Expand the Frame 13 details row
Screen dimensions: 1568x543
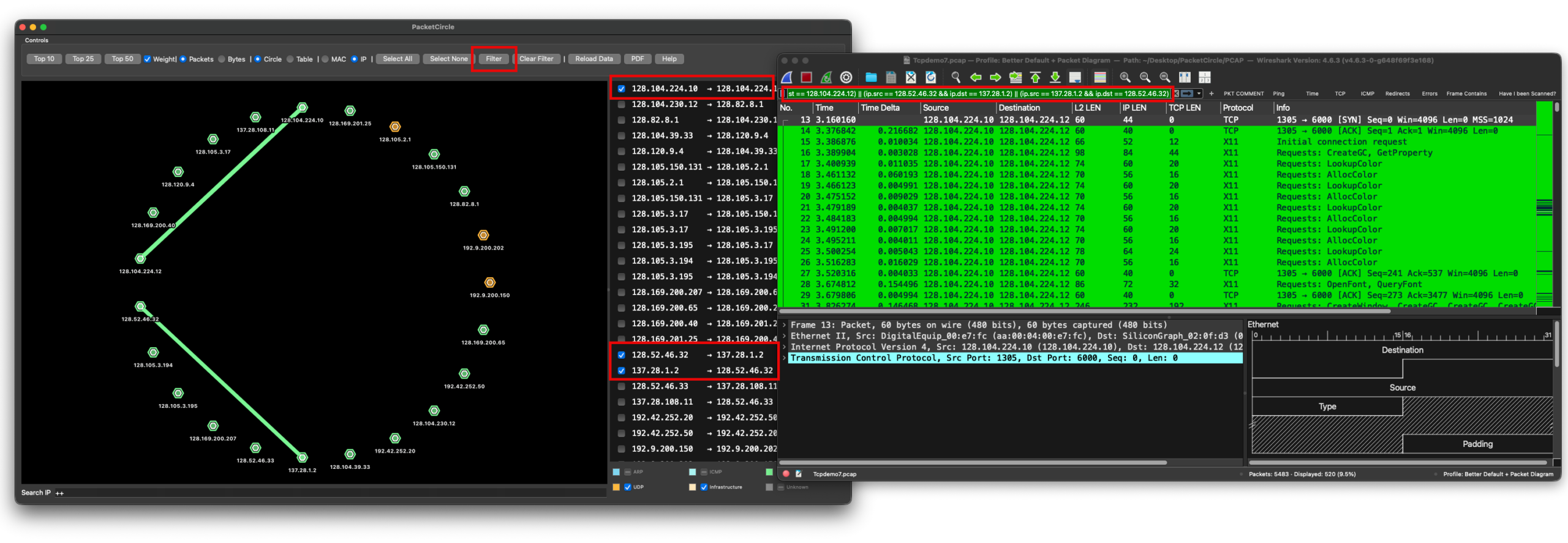pyautogui.click(x=784, y=325)
